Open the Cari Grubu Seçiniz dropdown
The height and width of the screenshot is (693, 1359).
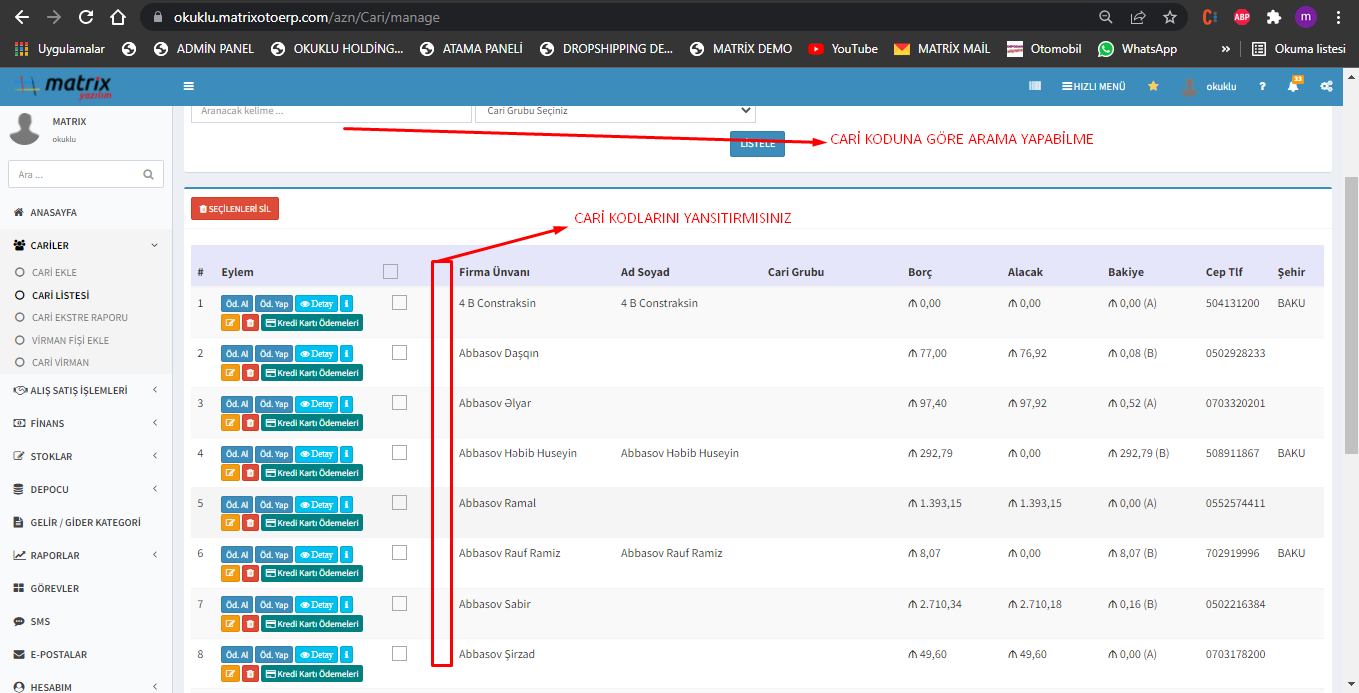coord(615,111)
